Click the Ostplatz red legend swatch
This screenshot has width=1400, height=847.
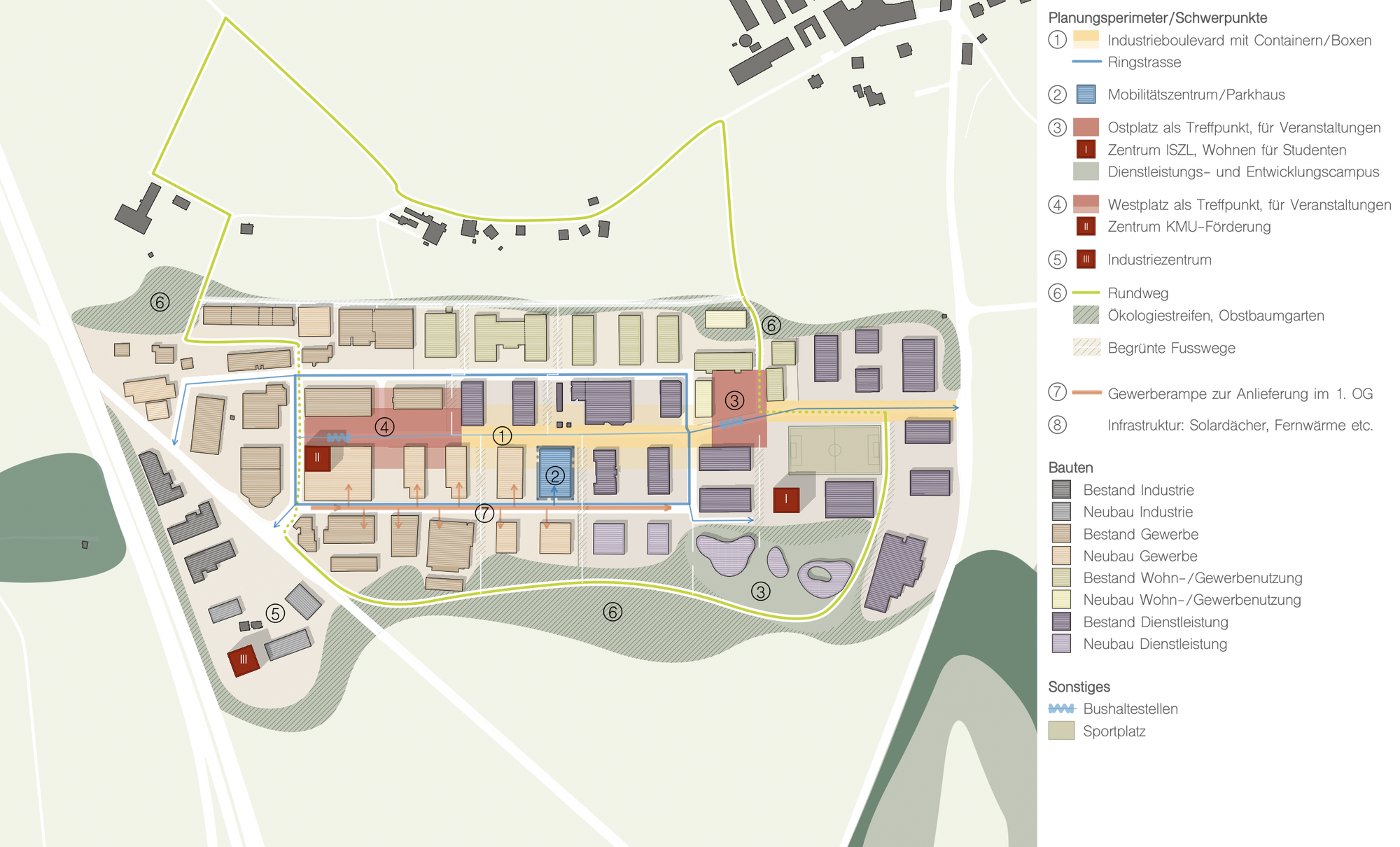1086,127
